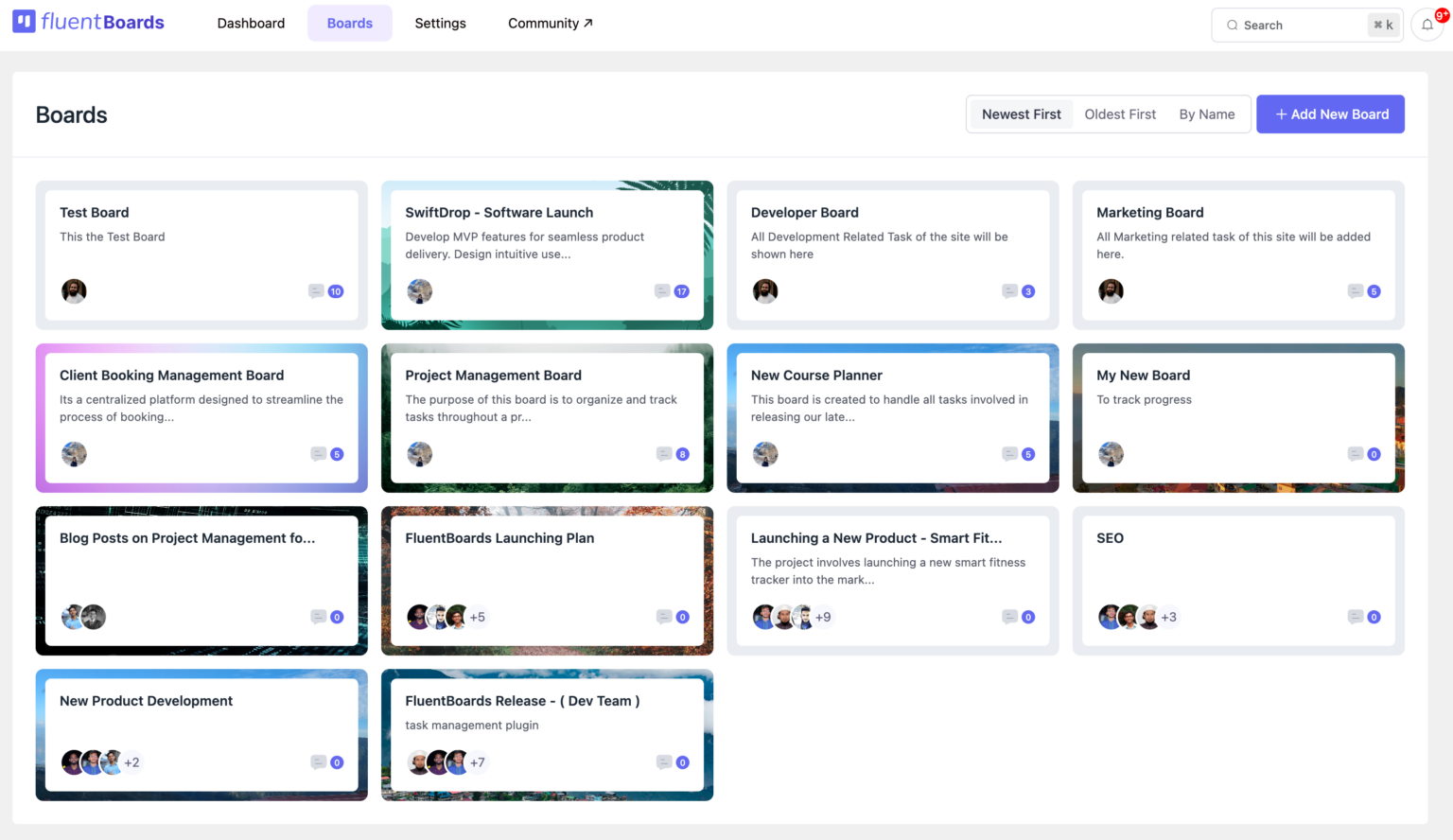Click the comment icon on Test Board

(x=316, y=291)
